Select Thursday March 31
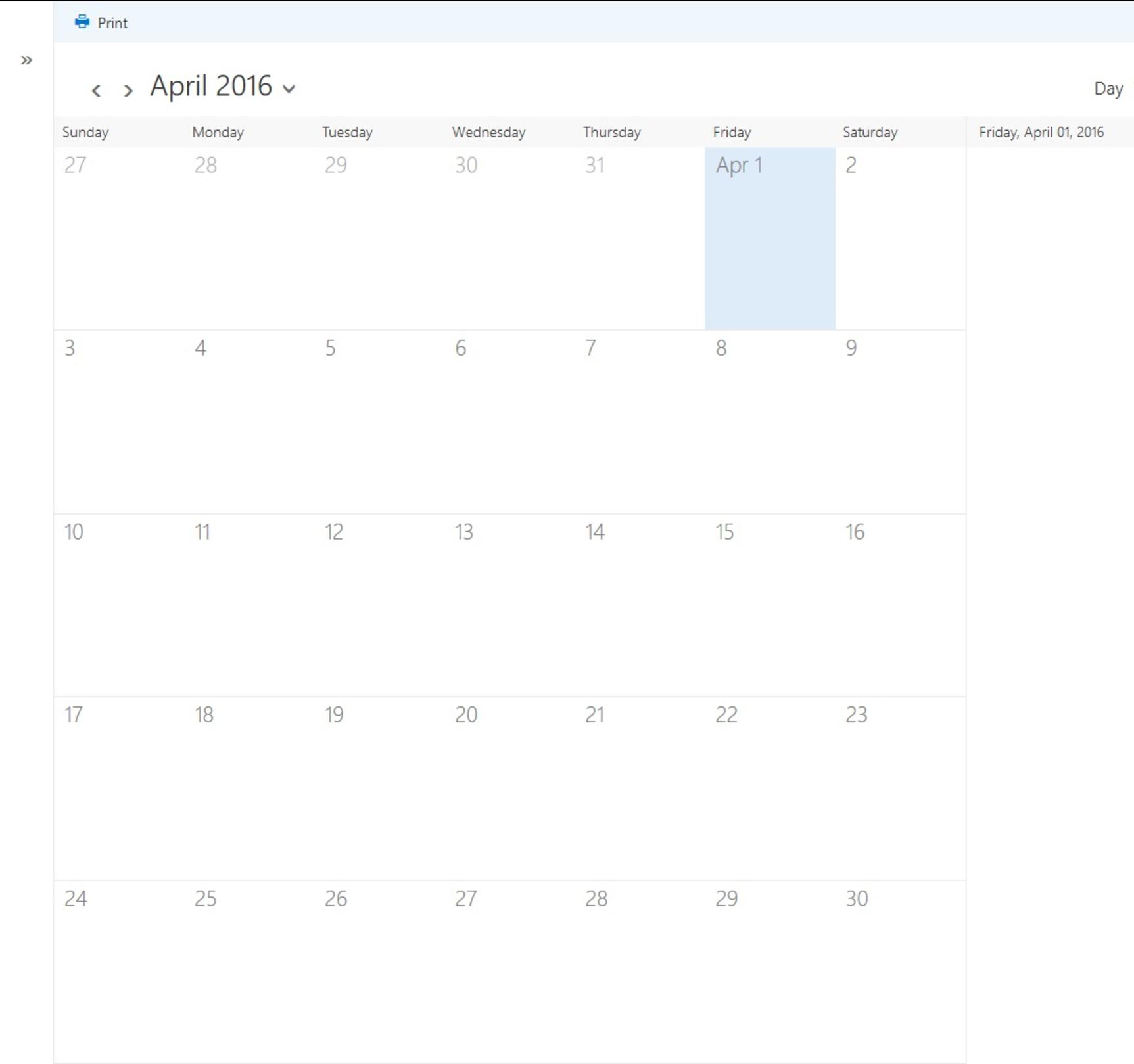 639,238
